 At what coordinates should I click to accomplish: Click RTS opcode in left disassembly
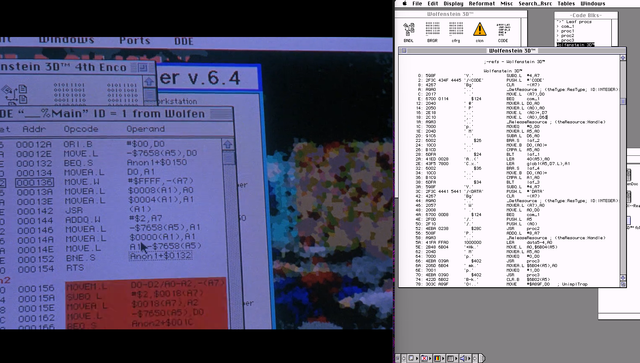[x=75, y=268]
